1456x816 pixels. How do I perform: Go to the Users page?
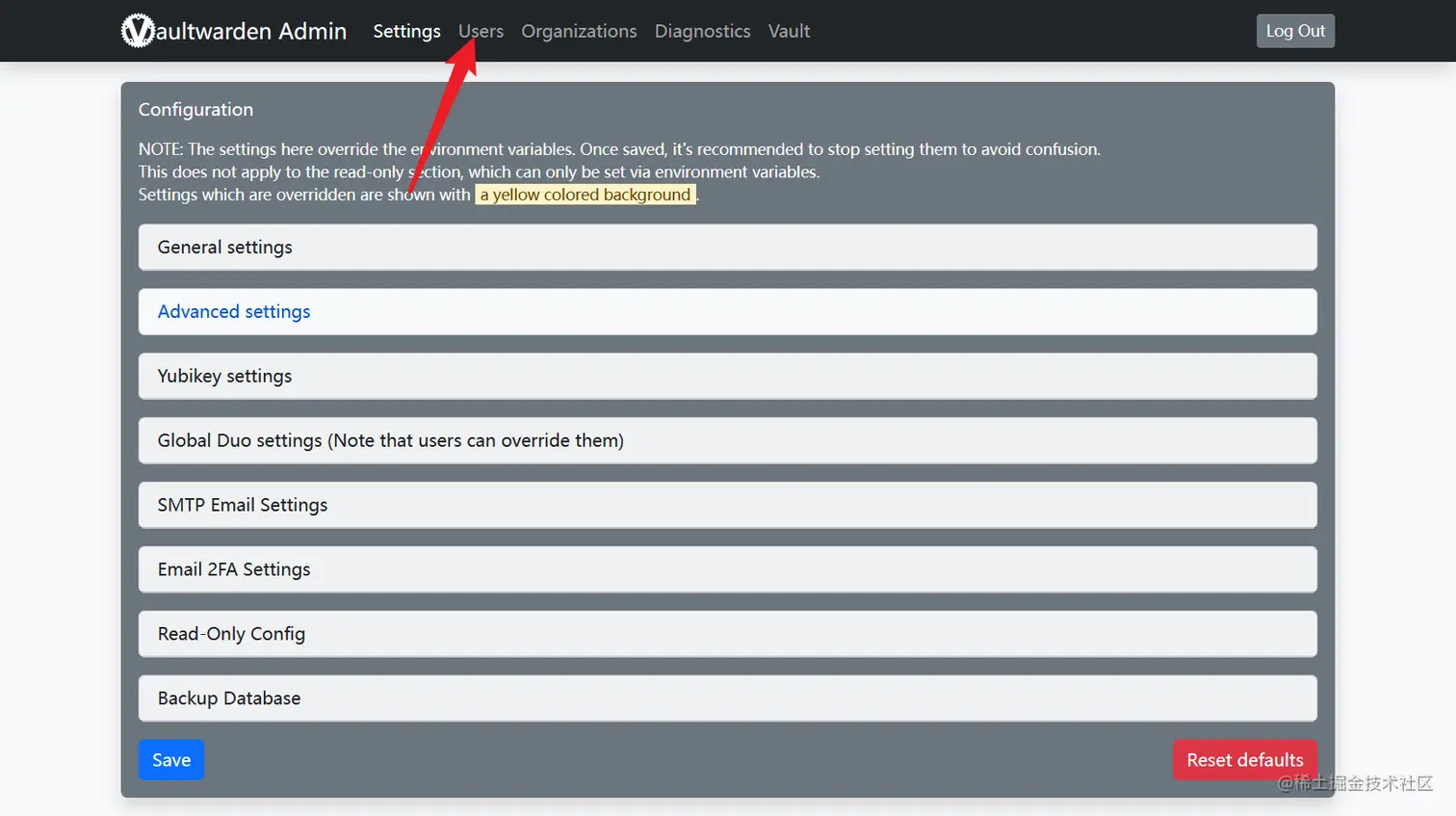[481, 31]
